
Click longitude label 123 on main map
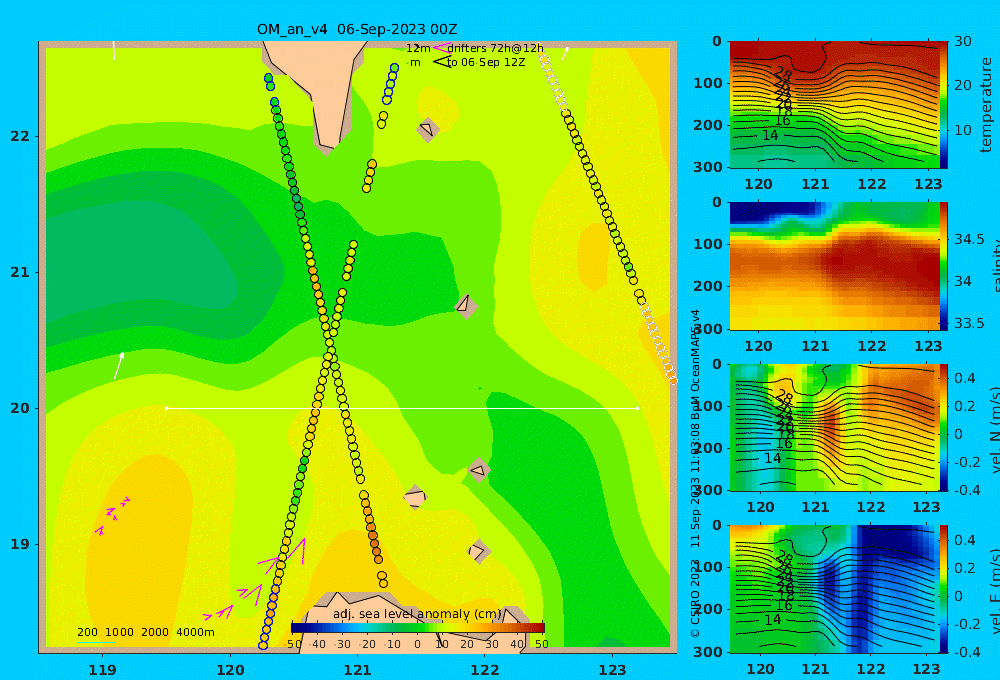612,670
